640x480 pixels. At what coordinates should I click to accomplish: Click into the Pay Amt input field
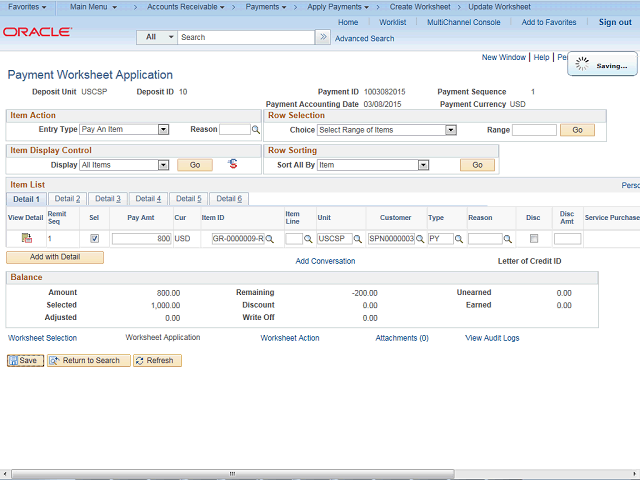click(x=141, y=239)
